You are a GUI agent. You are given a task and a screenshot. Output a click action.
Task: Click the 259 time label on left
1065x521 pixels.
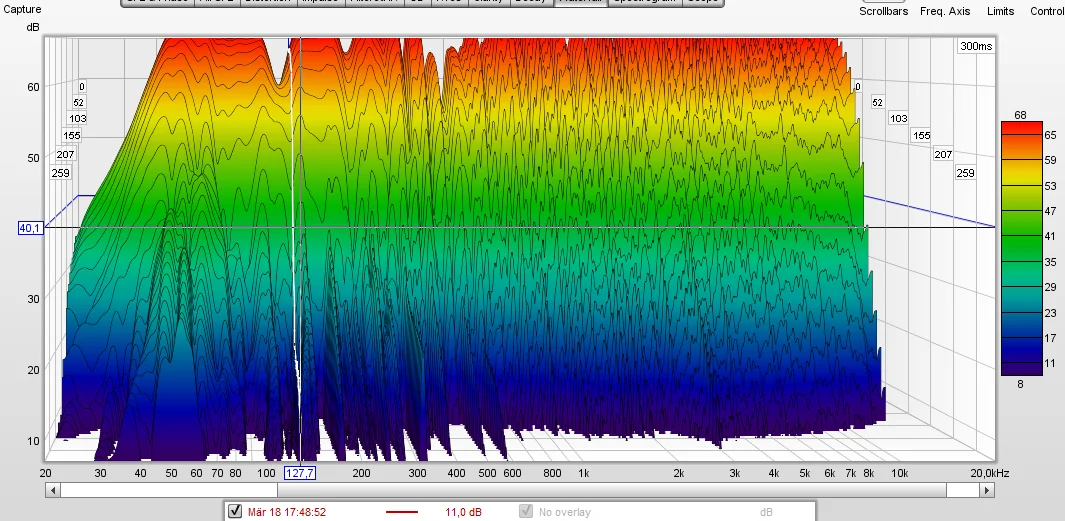tap(60, 173)
